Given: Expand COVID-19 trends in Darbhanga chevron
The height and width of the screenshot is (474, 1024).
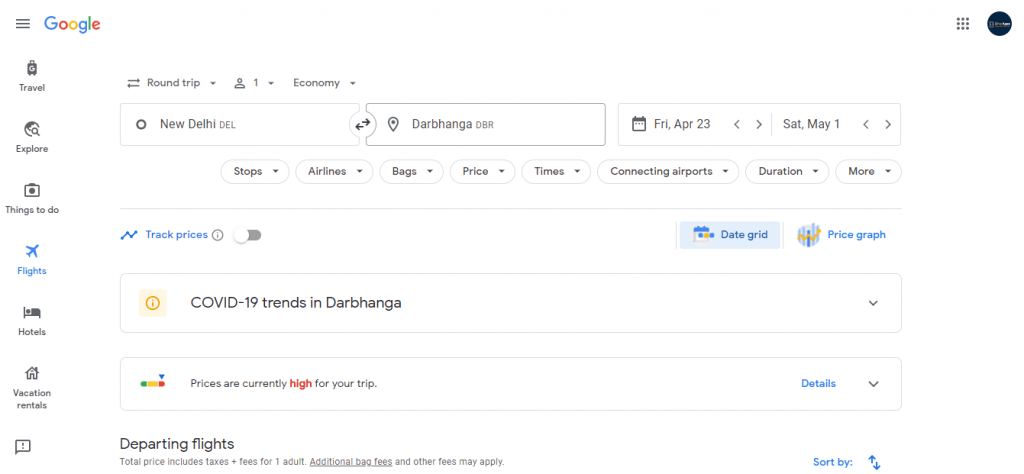Looking at the screenshot, I should click(x=873, y=303).
